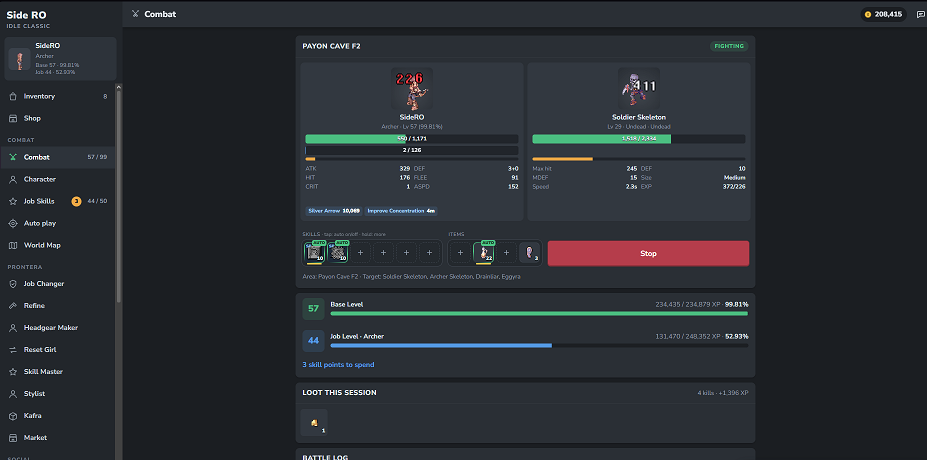The width and height of the screenshot is (927, 460).
Task: Click the PAYON CAVE F2 panel heading
Action: point(333,46)
